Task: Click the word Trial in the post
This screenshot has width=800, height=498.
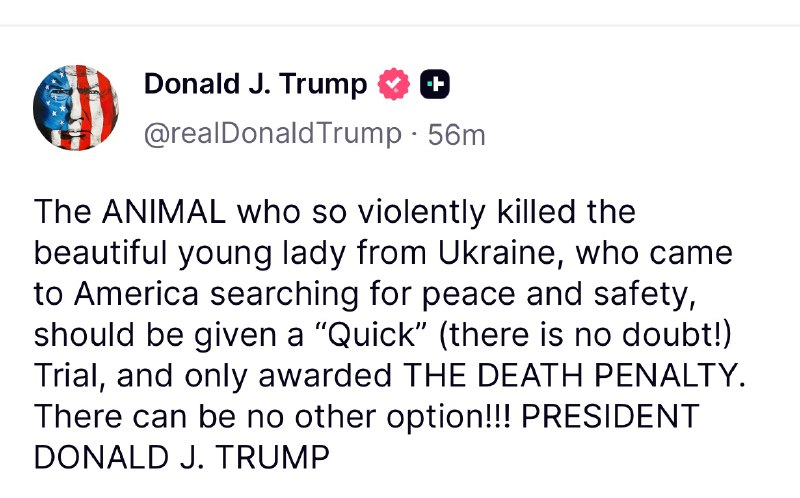Action: [x=70, y=376]
